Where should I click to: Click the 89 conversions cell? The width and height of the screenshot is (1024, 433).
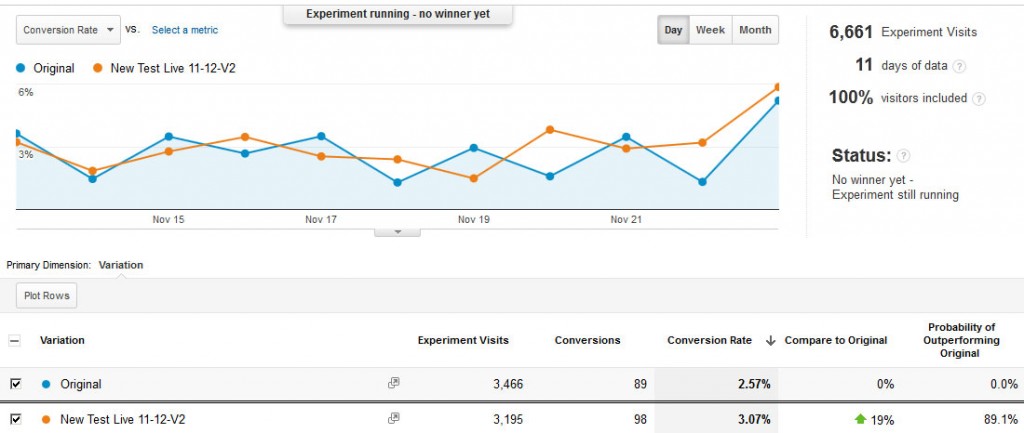(x=640, y=385)
